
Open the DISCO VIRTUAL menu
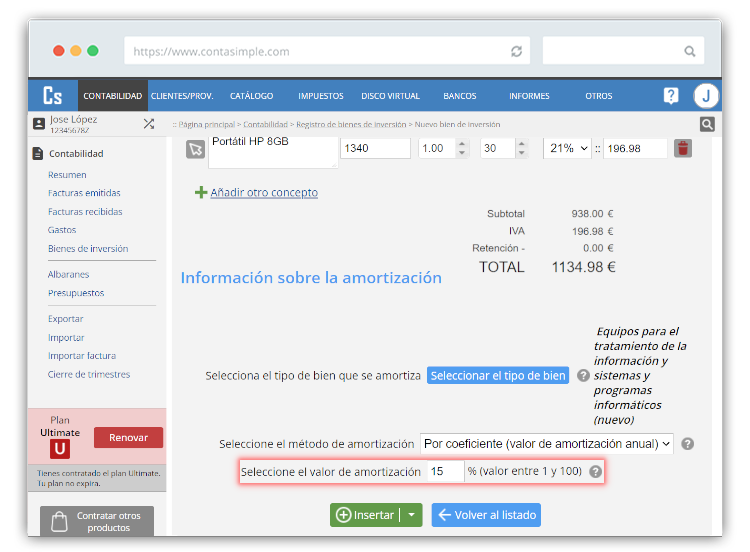[x=390, y=96]
